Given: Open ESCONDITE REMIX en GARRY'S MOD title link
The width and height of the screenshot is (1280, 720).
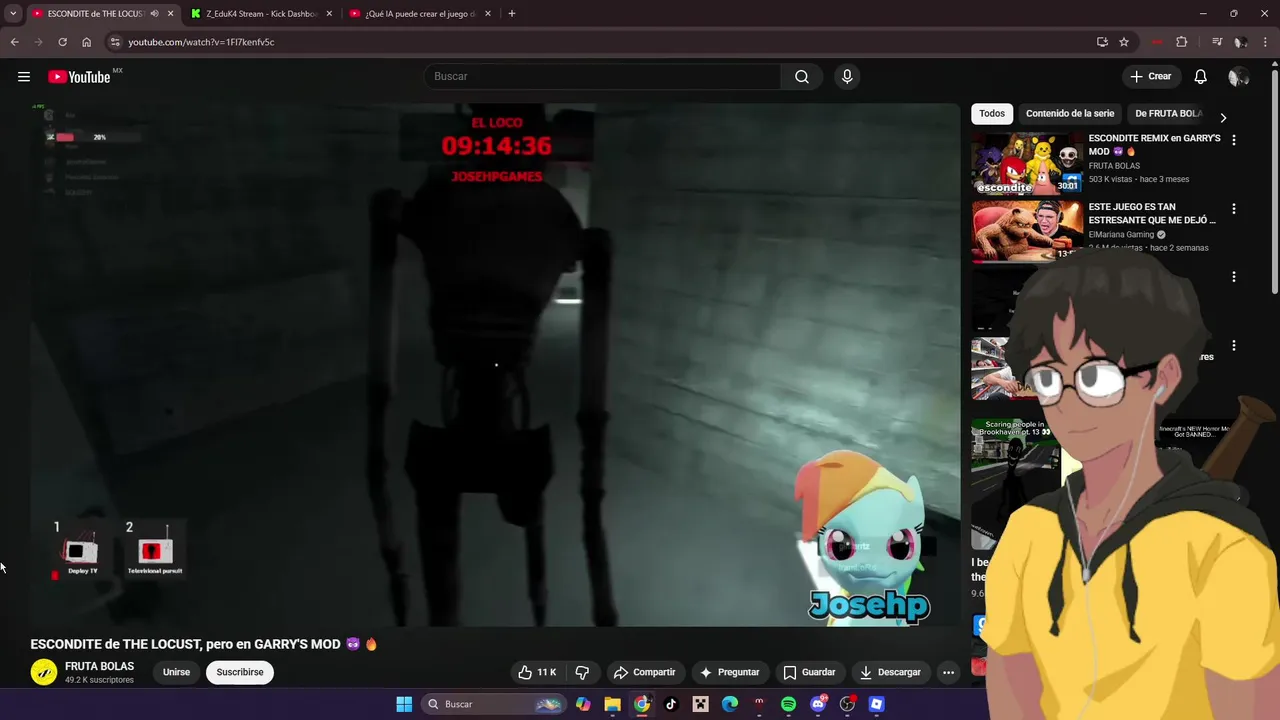Looking at the screenshot, I should point(1154,145).
